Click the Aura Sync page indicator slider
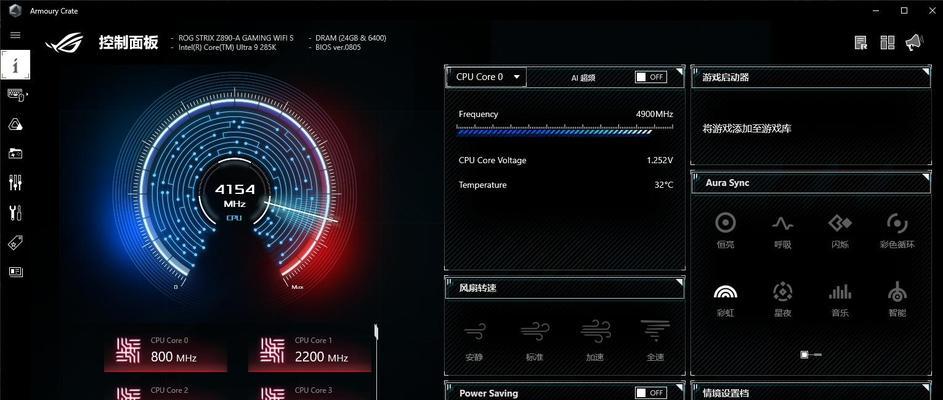Image resolution: width=943 pixels, height=400 pixels. pos(811,355)
